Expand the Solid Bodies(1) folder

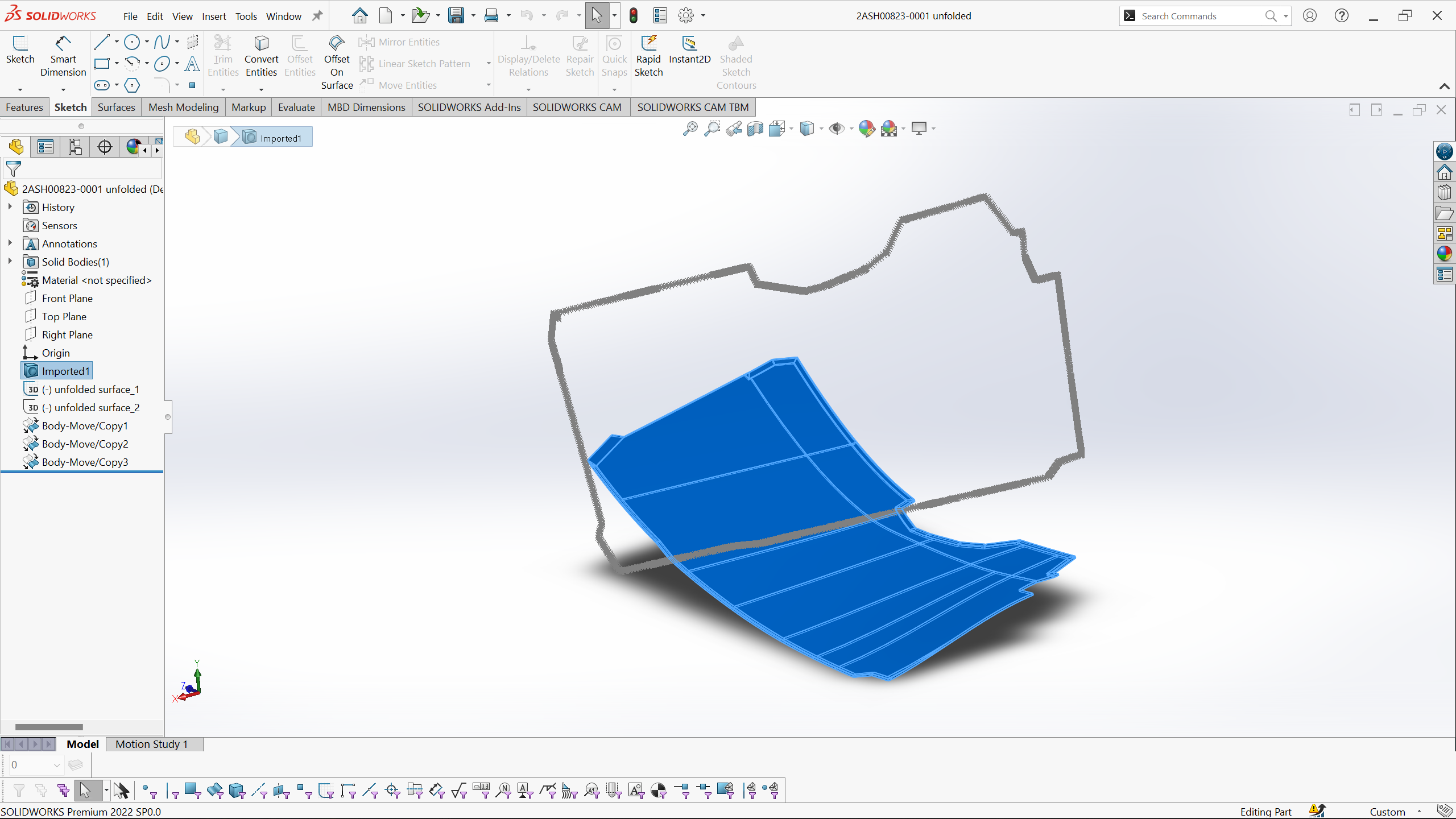(10, 262)
